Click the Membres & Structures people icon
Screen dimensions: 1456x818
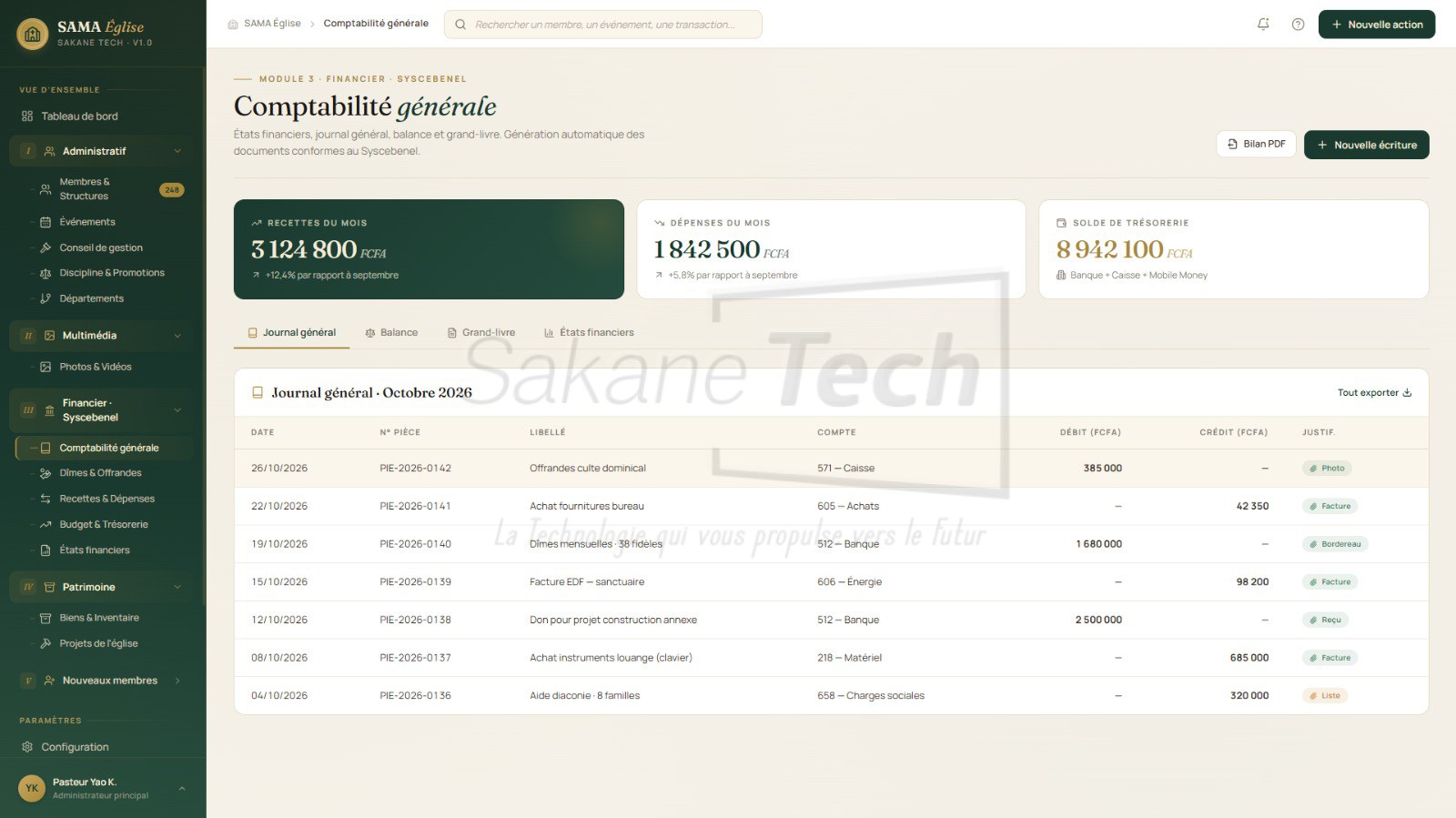45,189
